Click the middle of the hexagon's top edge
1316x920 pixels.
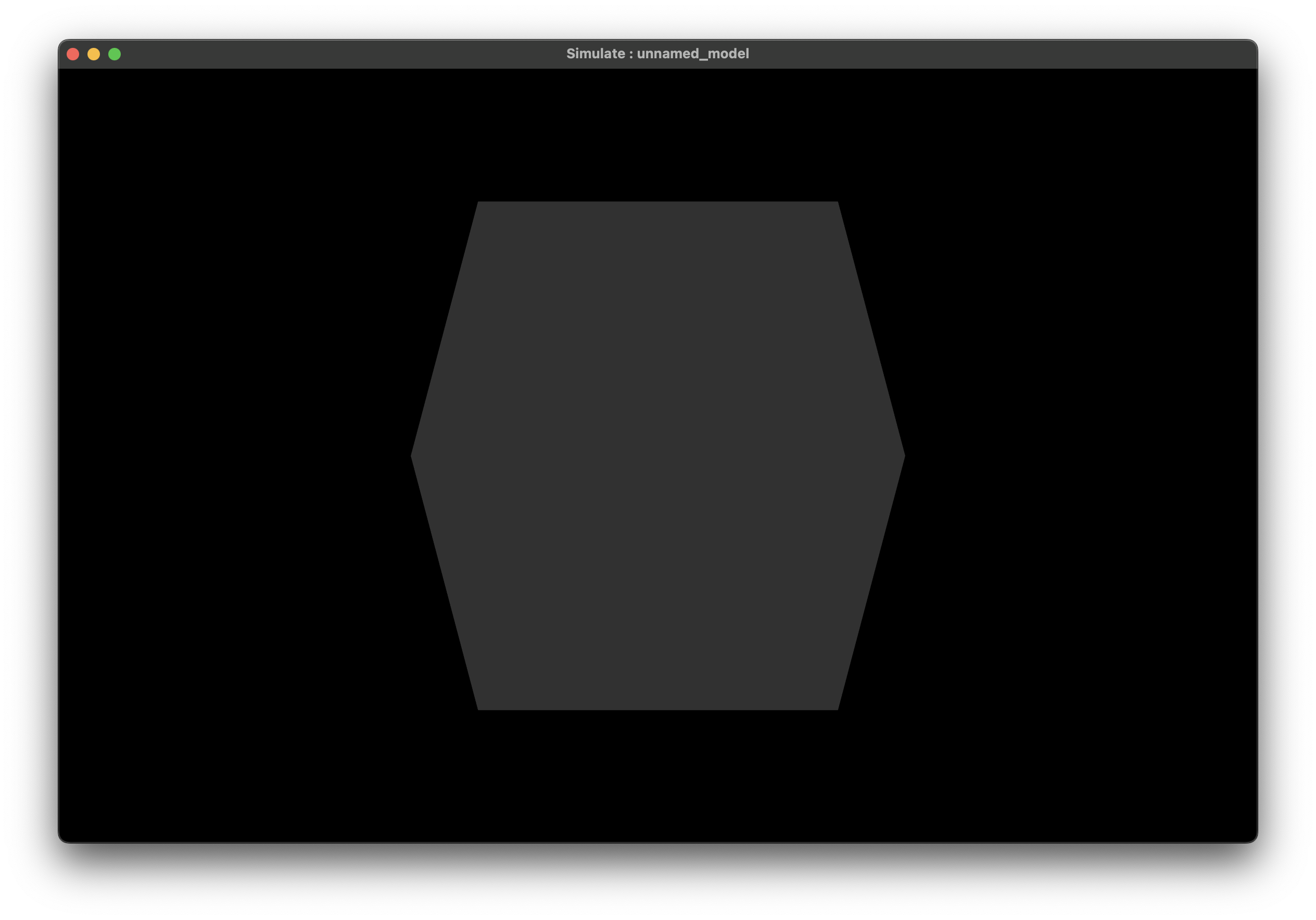pos(657,203)
